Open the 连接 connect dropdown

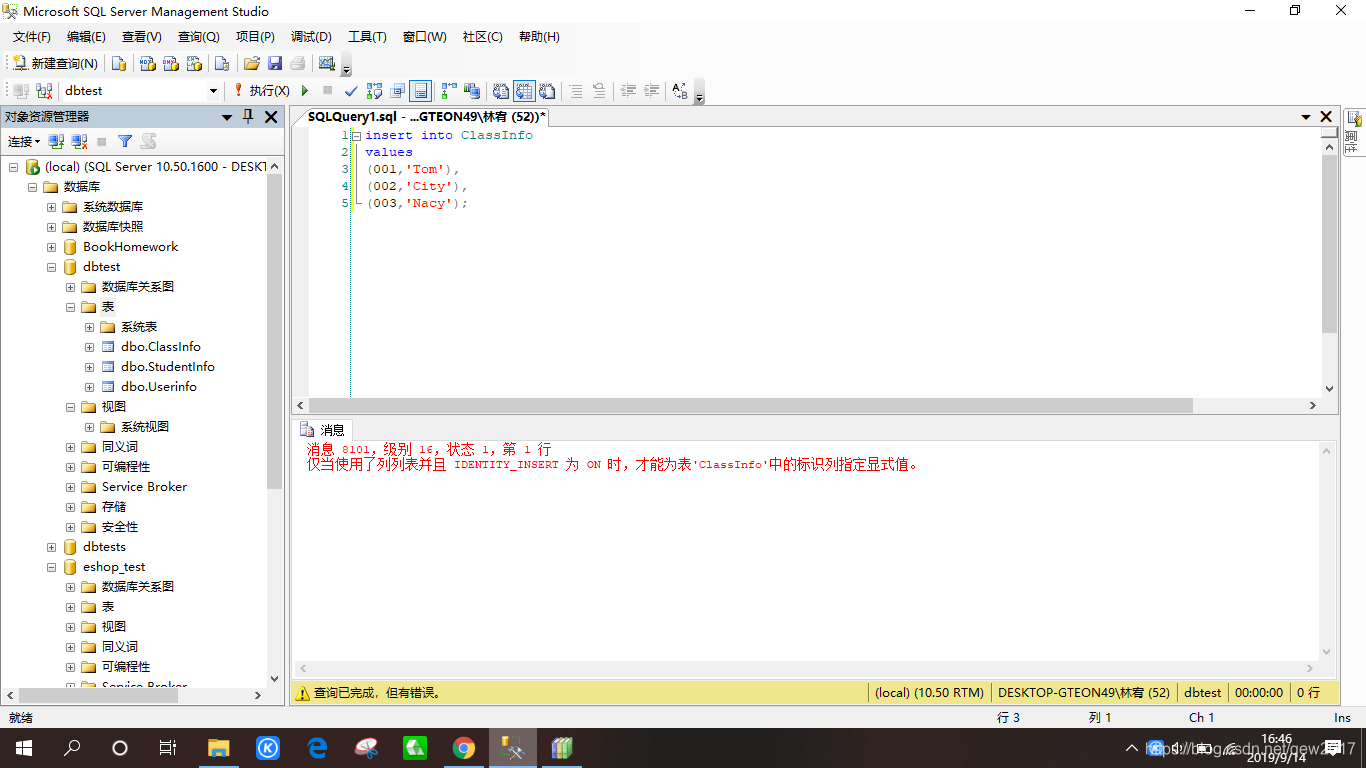[24, 142]
